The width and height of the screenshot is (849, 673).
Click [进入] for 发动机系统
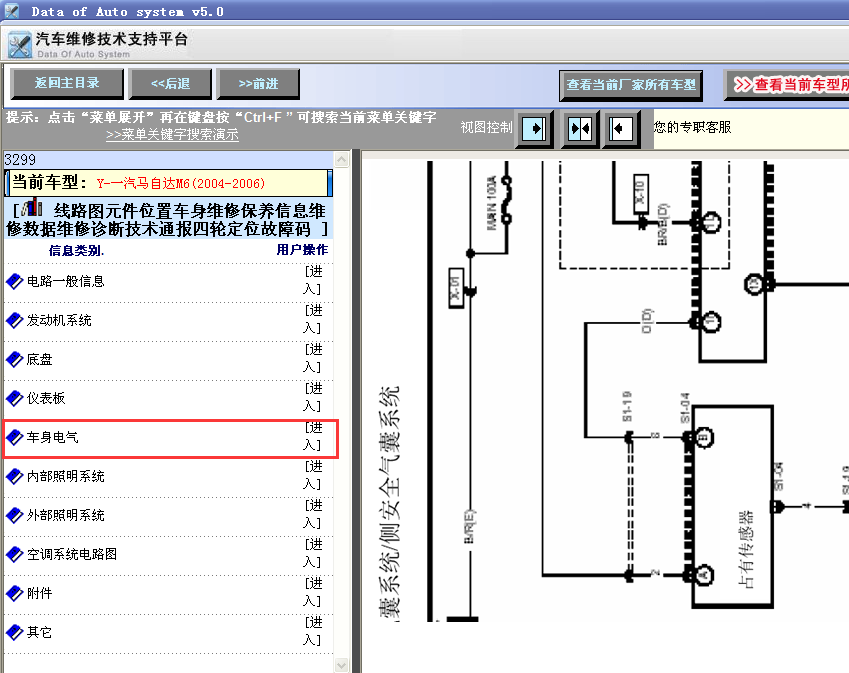(x=312, y=319)
